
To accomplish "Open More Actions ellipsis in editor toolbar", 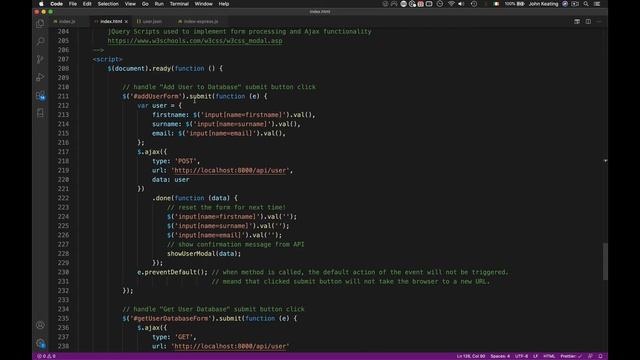I will 599,21.
